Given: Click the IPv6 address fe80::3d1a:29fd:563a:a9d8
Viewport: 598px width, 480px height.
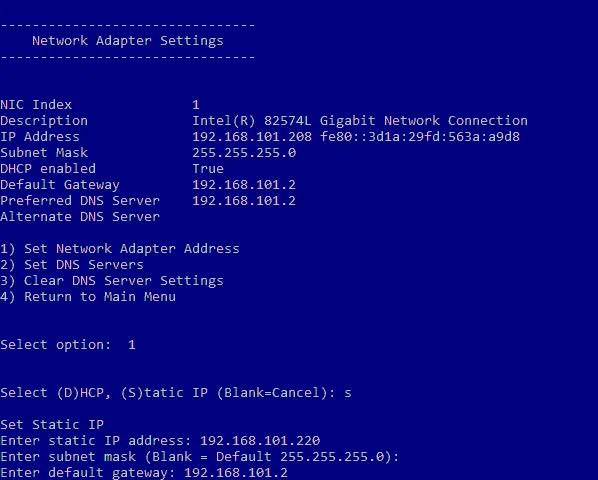Looking at the screenshot, I should pos(420,137).
